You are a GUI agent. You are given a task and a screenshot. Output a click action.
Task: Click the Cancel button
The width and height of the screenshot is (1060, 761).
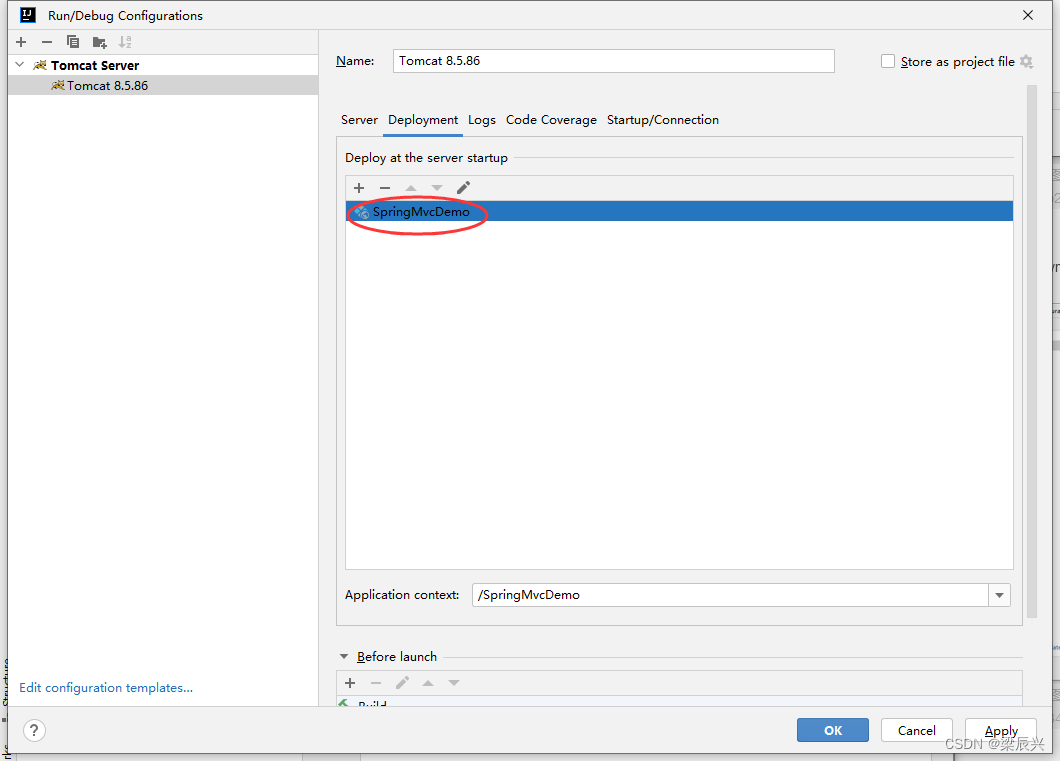pyautogui.click(x=917, y=730)
